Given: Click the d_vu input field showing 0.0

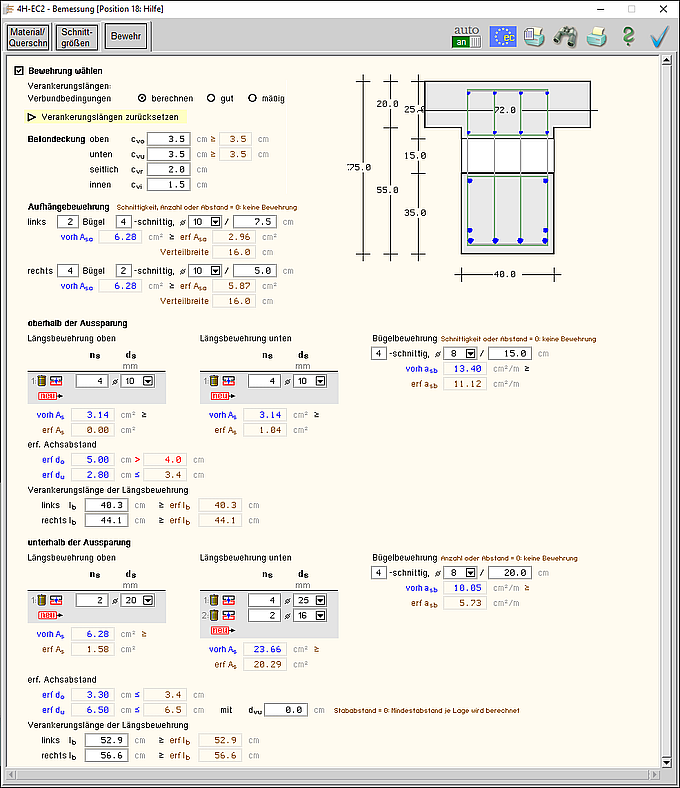Looking at the screenshot, I should pyautogui.click(x=283, y=710).
